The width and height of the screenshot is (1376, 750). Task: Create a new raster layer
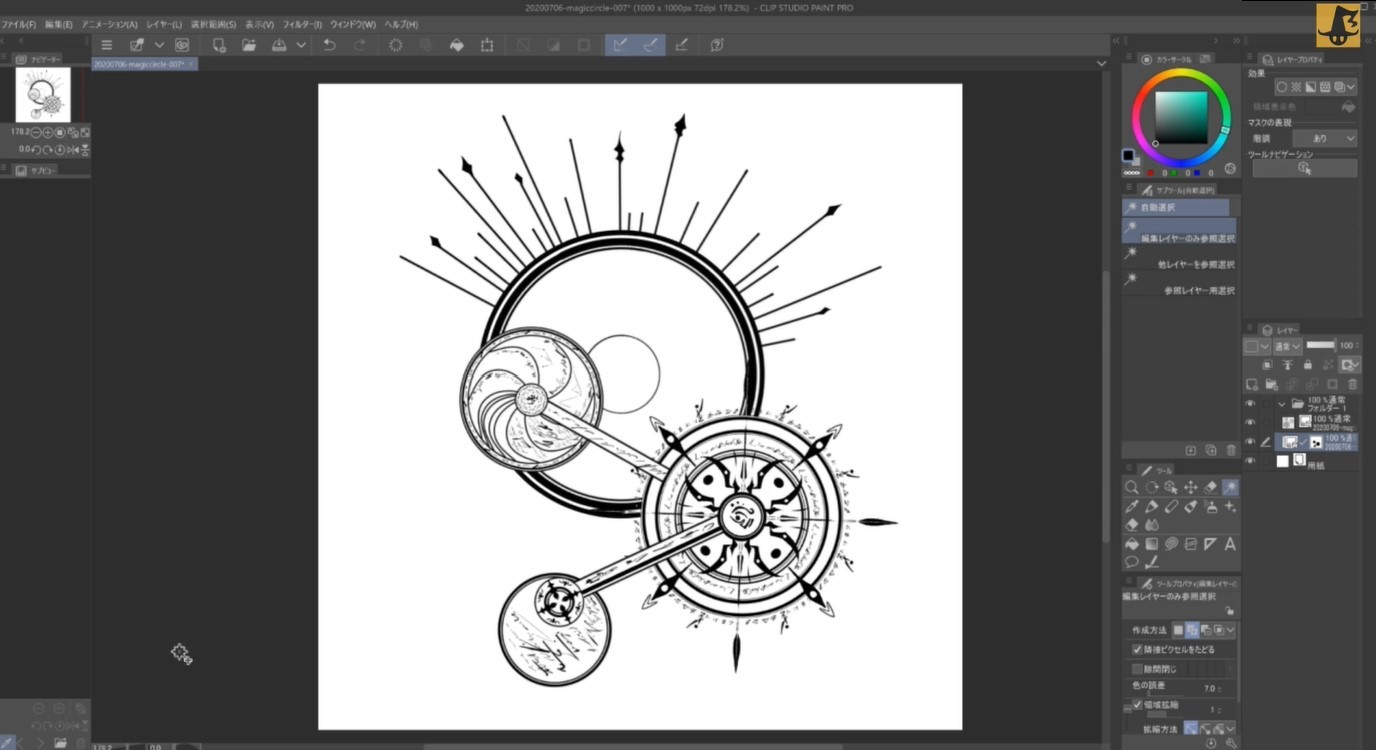pos(1251,384)
